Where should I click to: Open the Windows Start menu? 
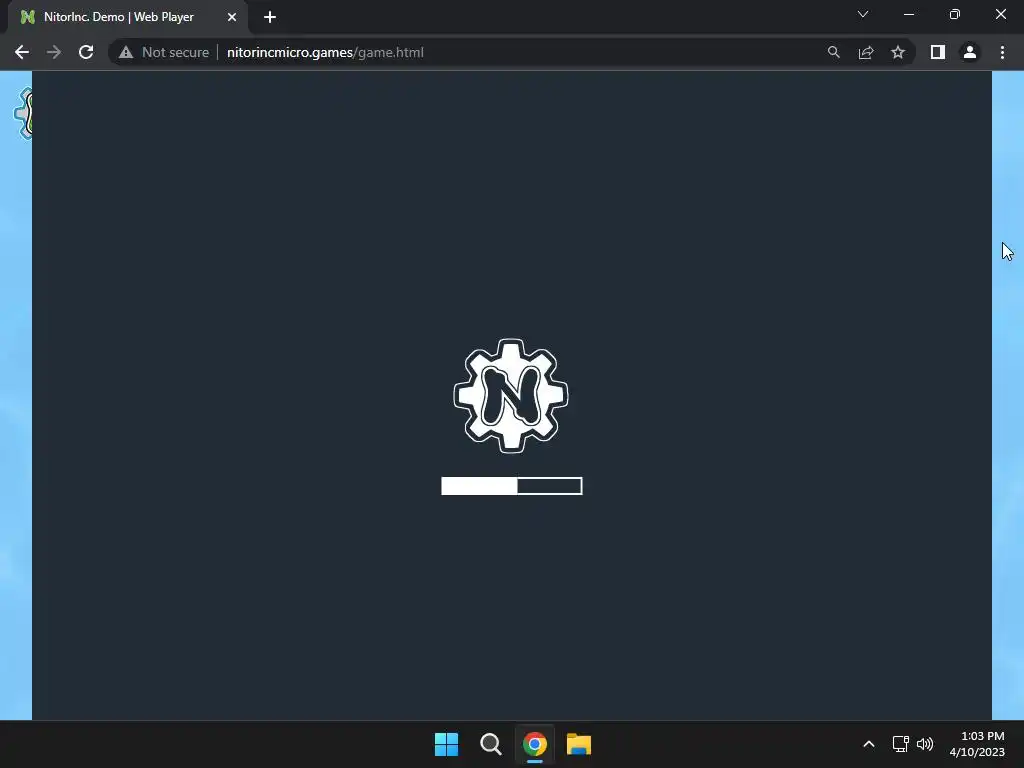click(x=447, y=744)
